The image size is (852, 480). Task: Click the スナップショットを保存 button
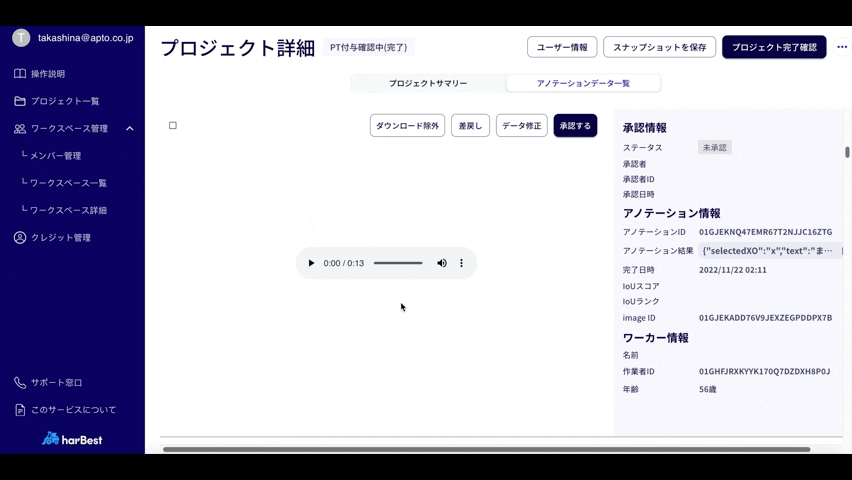[659, 47]
